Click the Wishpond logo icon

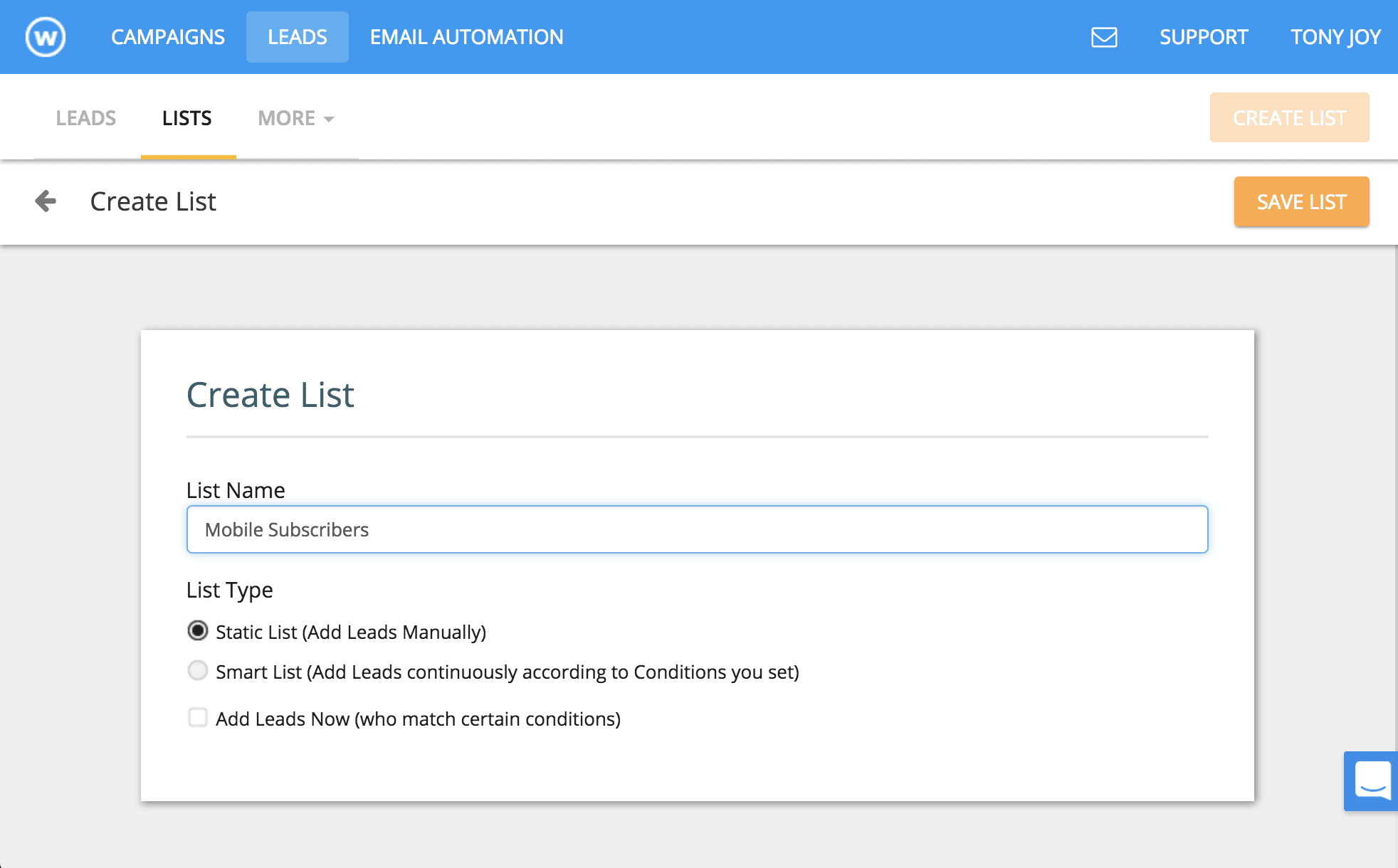coord(46,37)
